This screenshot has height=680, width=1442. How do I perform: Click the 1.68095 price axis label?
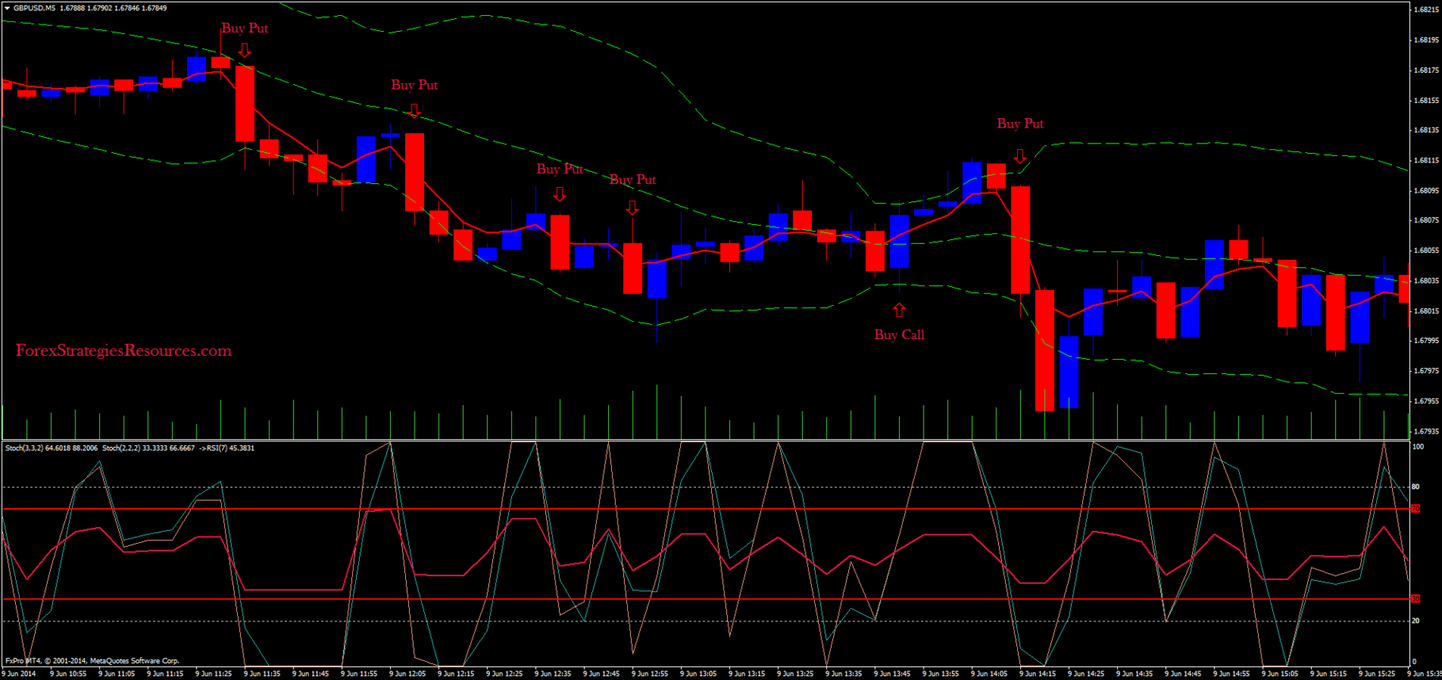1426,191
